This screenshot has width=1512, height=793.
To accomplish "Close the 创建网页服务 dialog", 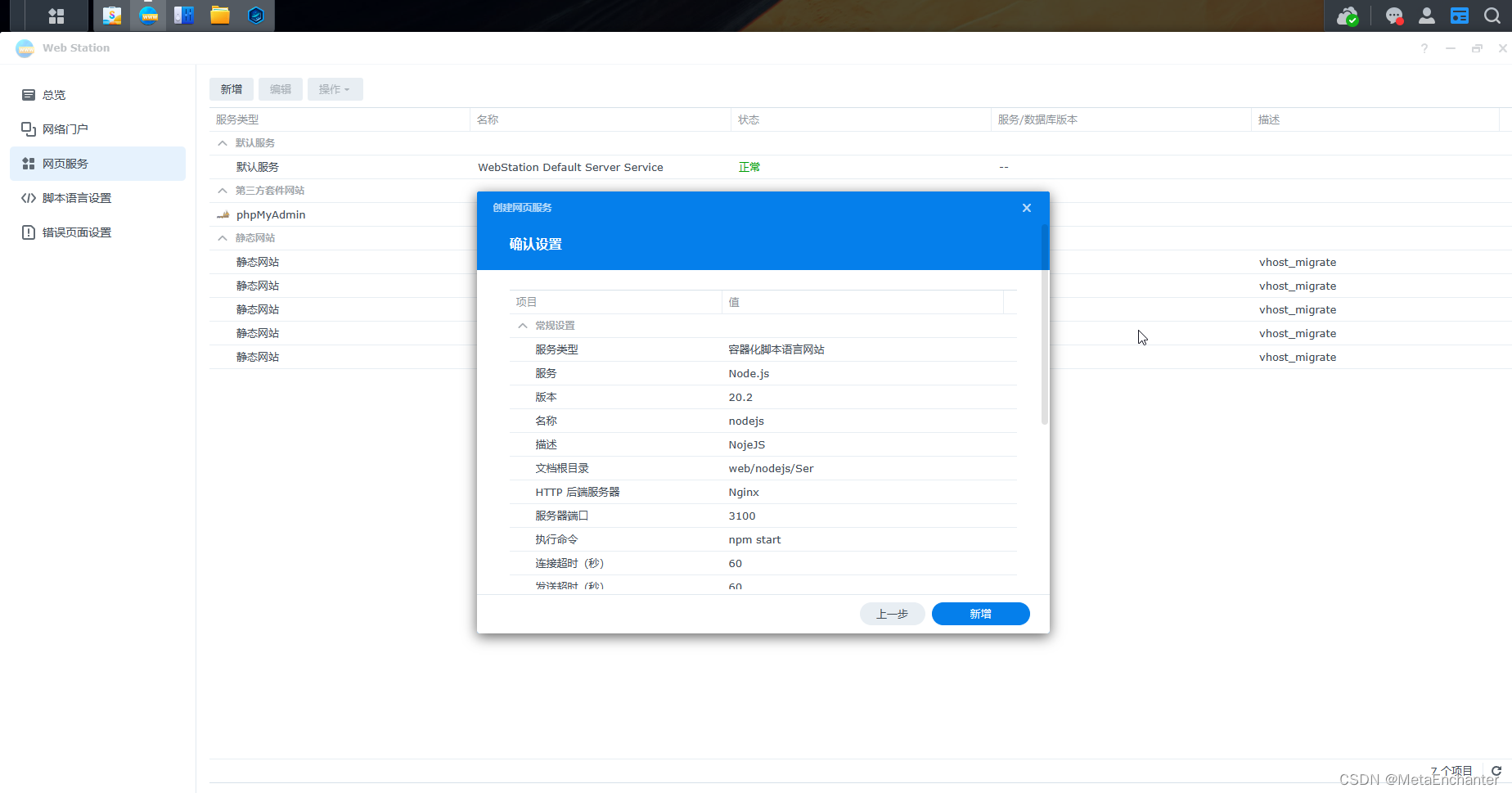I will 1027,208.
